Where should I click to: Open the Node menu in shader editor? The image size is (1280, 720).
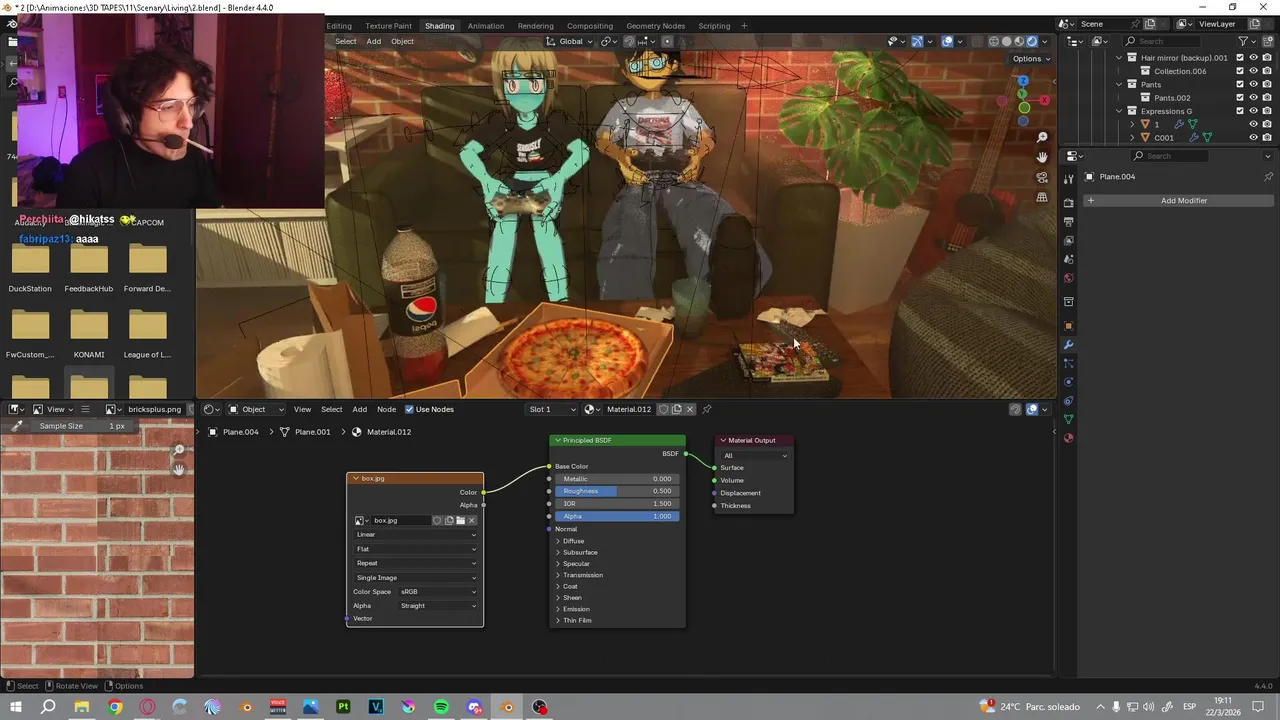click(386, 409)
